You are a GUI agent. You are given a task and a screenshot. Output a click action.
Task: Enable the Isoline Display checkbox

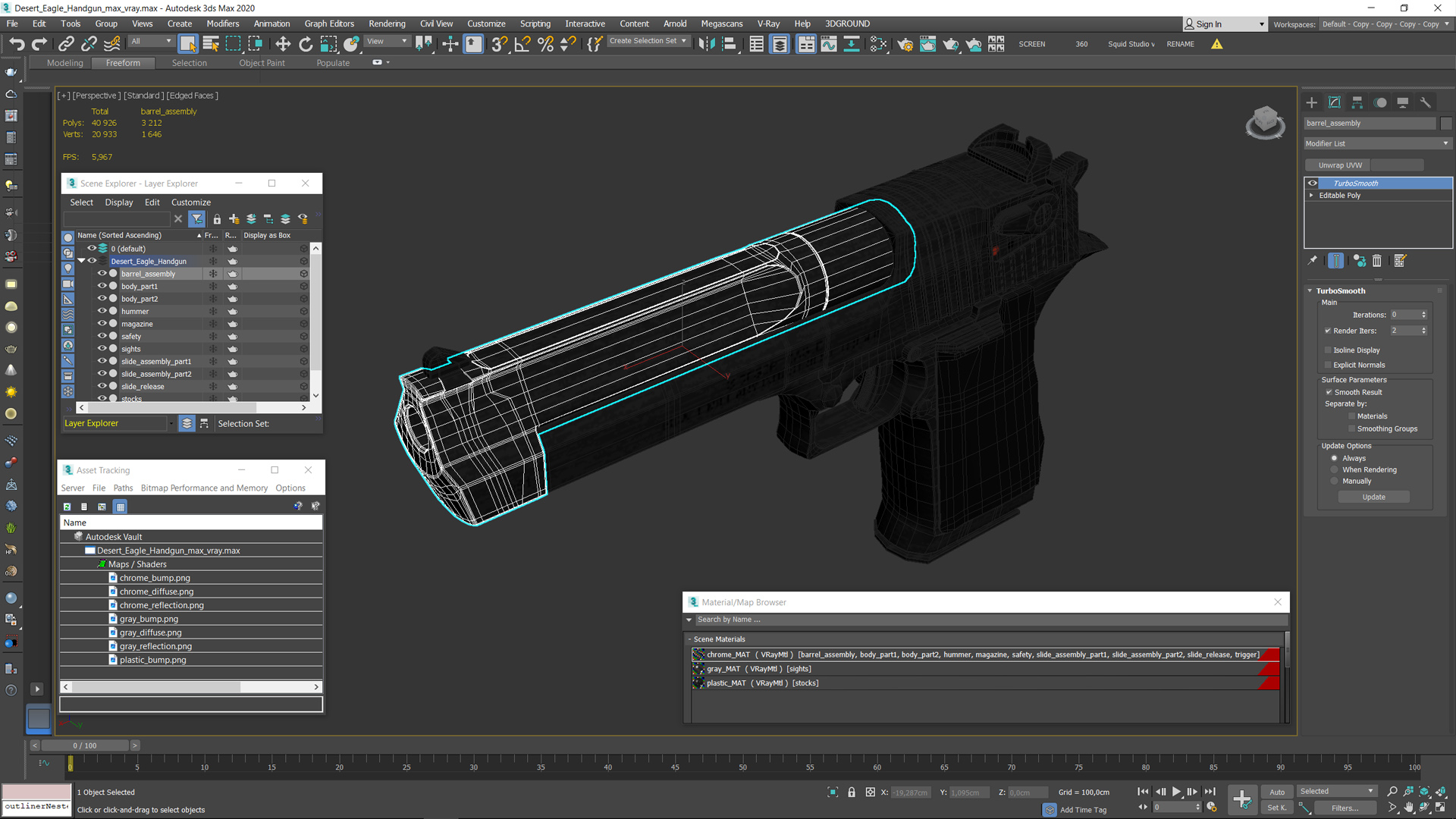coord(1328,350)
